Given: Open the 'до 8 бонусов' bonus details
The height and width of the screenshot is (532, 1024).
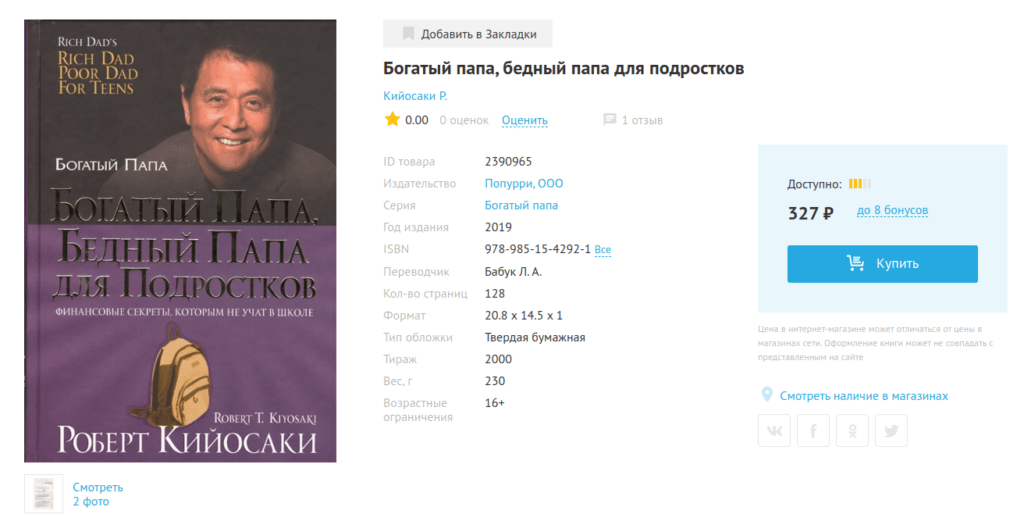Looking at the screenshot, I should point(892,211).
